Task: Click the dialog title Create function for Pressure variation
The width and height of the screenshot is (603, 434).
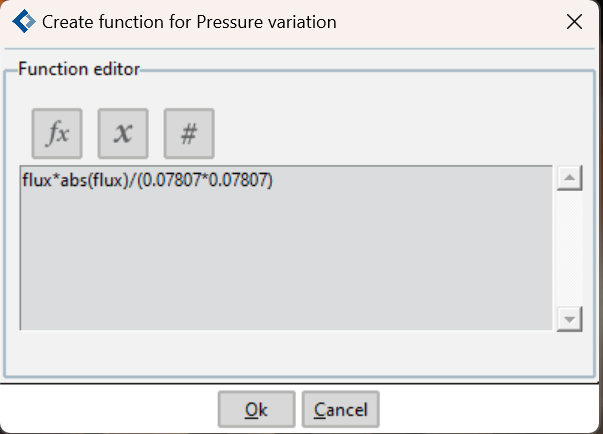Action: tap(189, 22)
